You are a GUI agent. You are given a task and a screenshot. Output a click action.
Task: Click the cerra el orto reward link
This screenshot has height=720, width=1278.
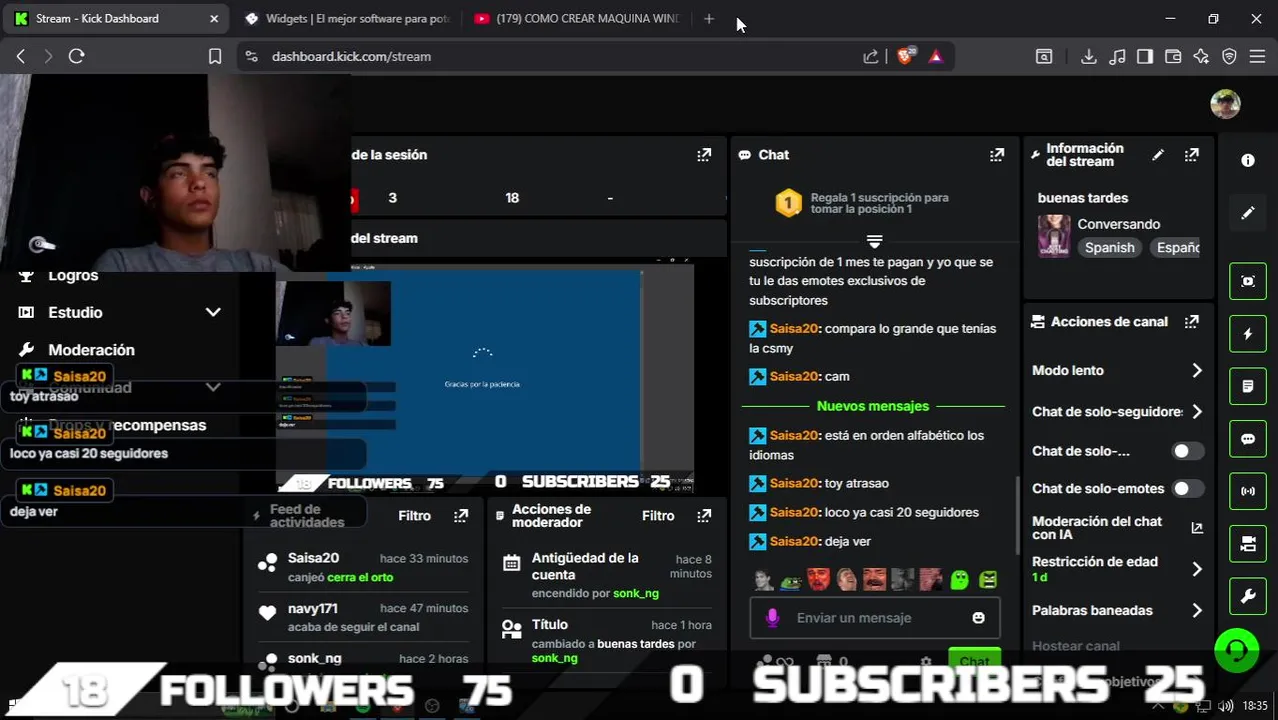360,577
